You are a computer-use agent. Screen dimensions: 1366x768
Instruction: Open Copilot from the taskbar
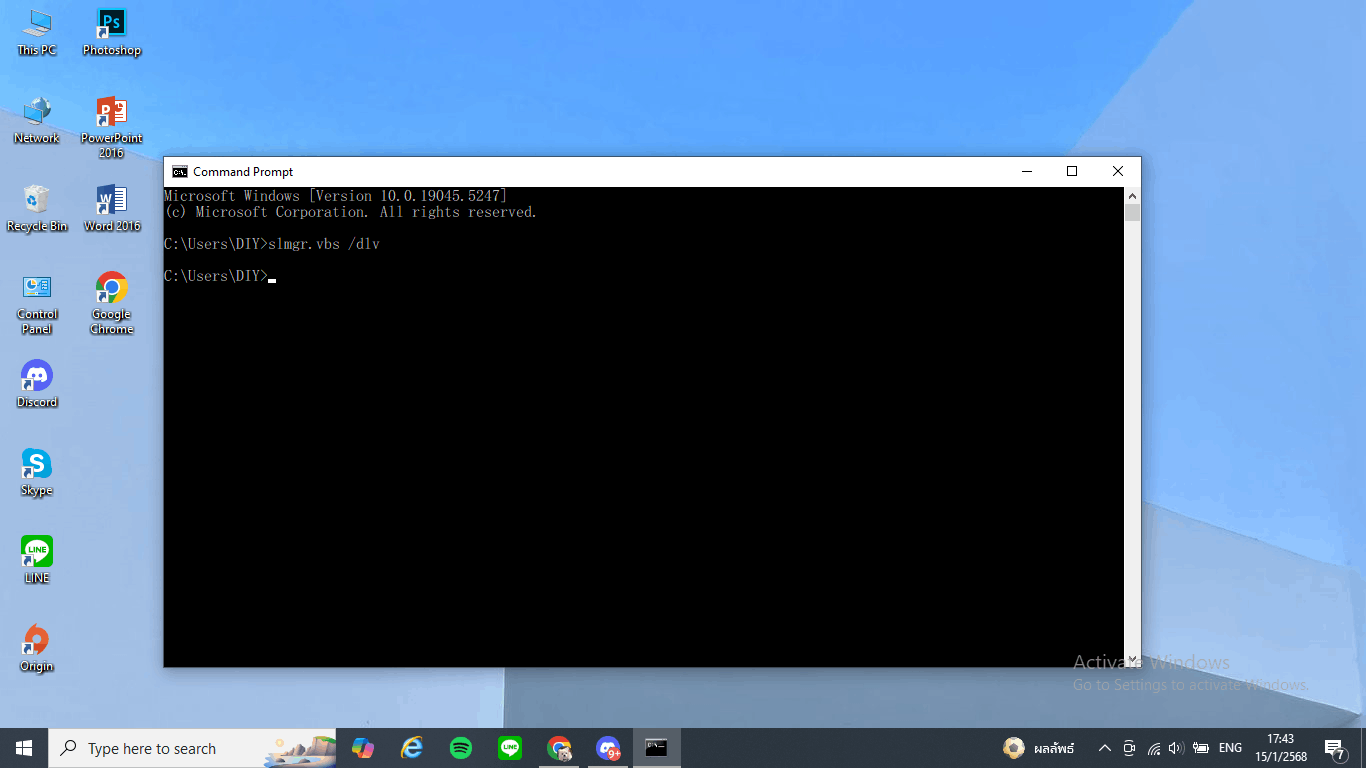362,748
